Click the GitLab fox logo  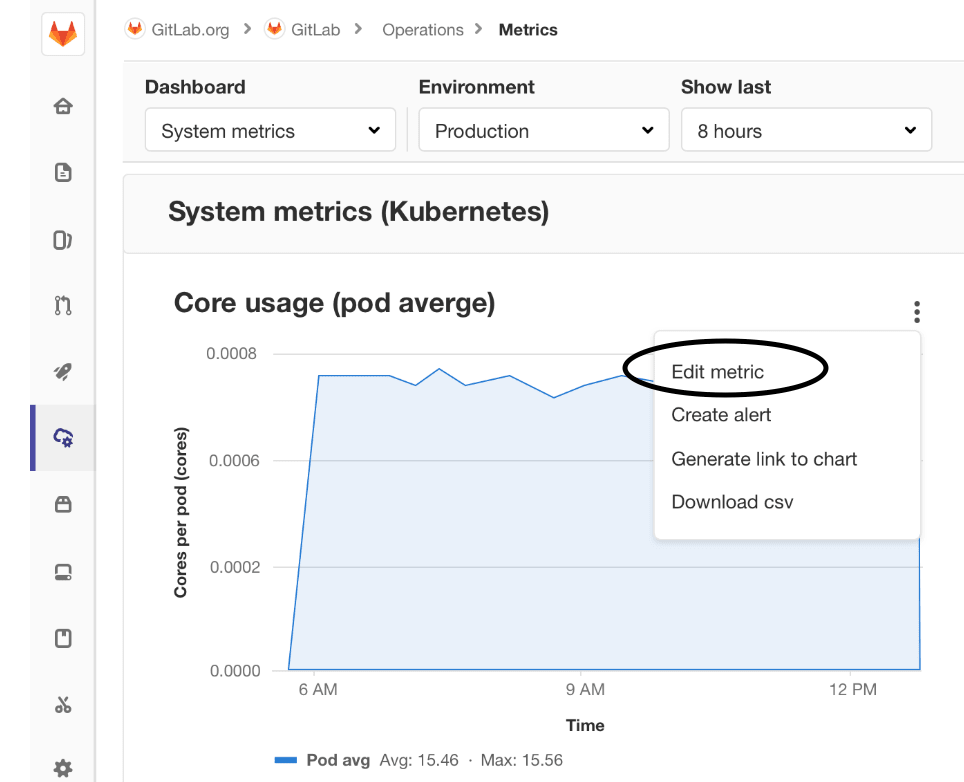pyautogui.click(x=62, y=35)
